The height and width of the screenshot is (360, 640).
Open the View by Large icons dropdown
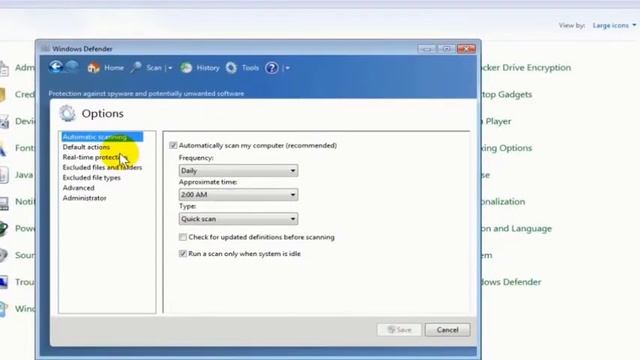pos(614,25)
